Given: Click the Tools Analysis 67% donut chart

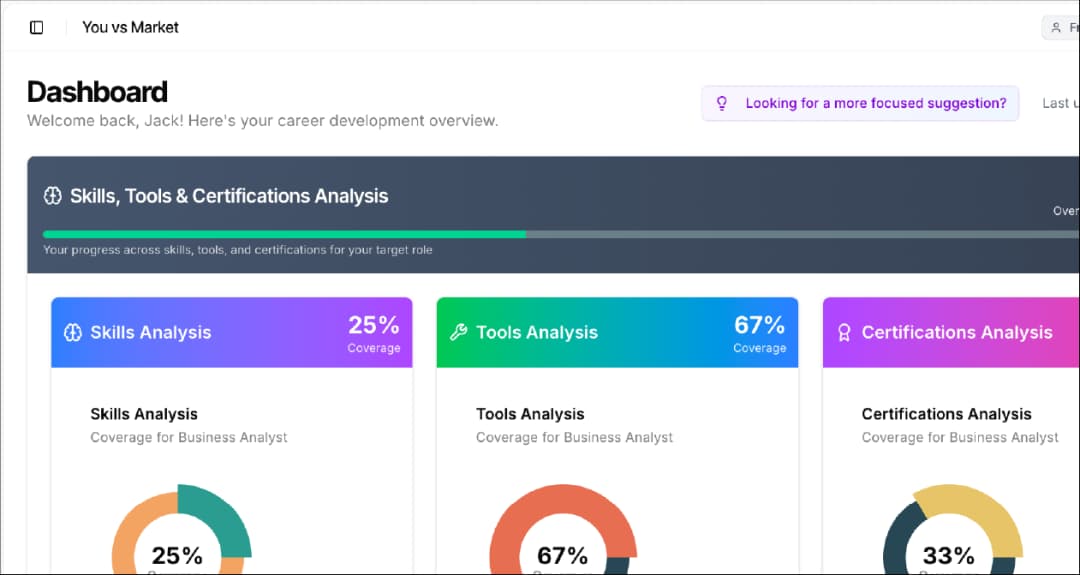Looking at the screenshot, I should pyautogui.click(x=563, y=530).
